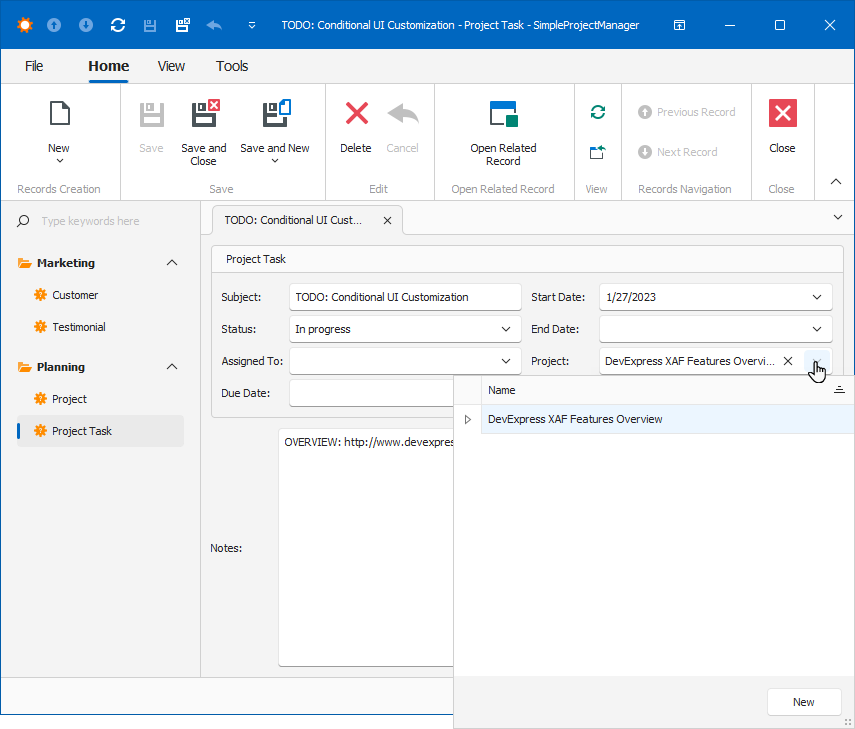The height and width of the screenshot is (729, 855).
Task: Click the Marketing folder icon
Action: (x=25, y=263)
